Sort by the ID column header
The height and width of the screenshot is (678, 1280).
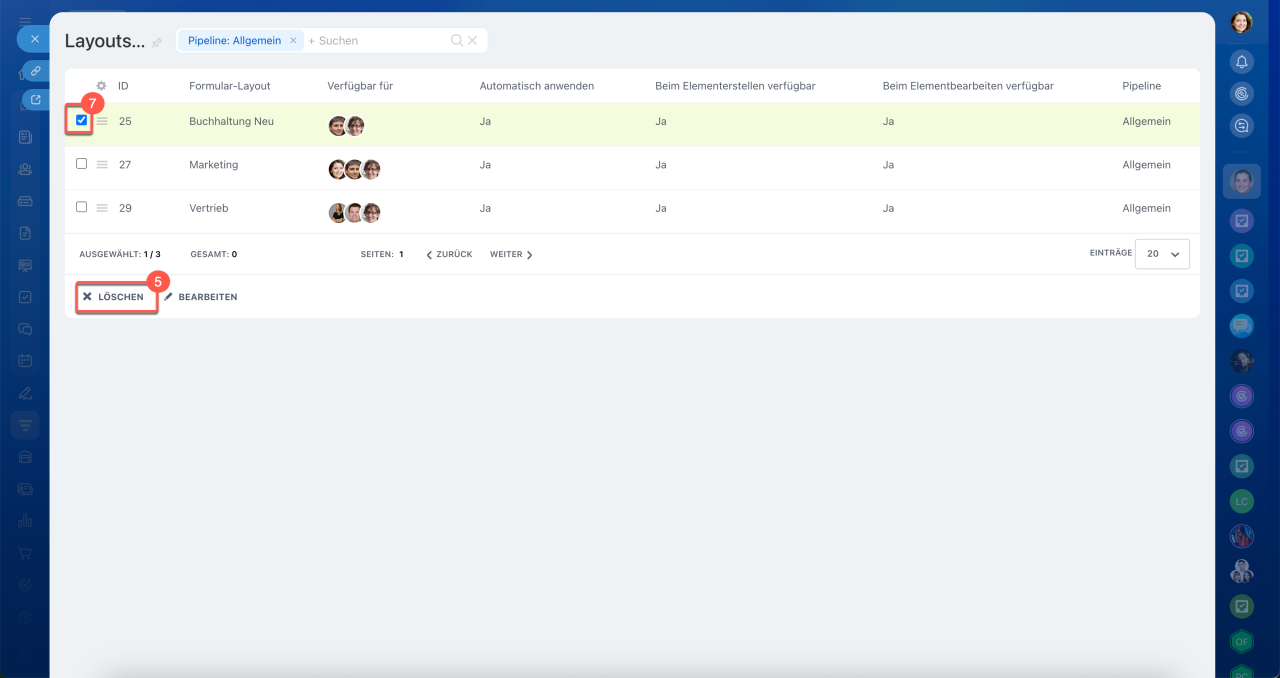(x=123, y=86)
